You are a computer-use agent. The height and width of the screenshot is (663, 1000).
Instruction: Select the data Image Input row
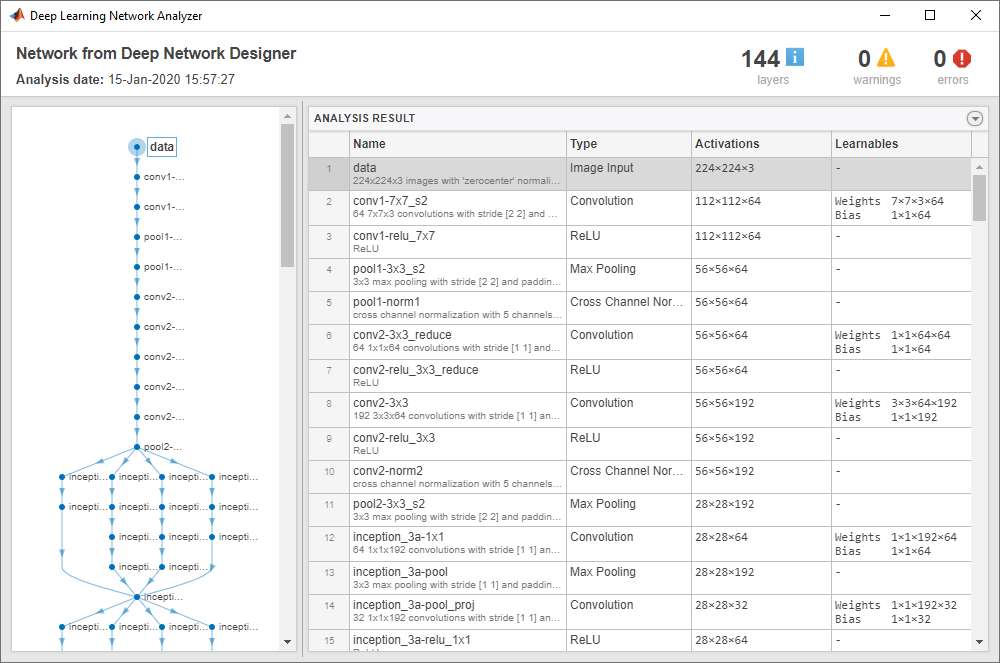coord(640,174)
